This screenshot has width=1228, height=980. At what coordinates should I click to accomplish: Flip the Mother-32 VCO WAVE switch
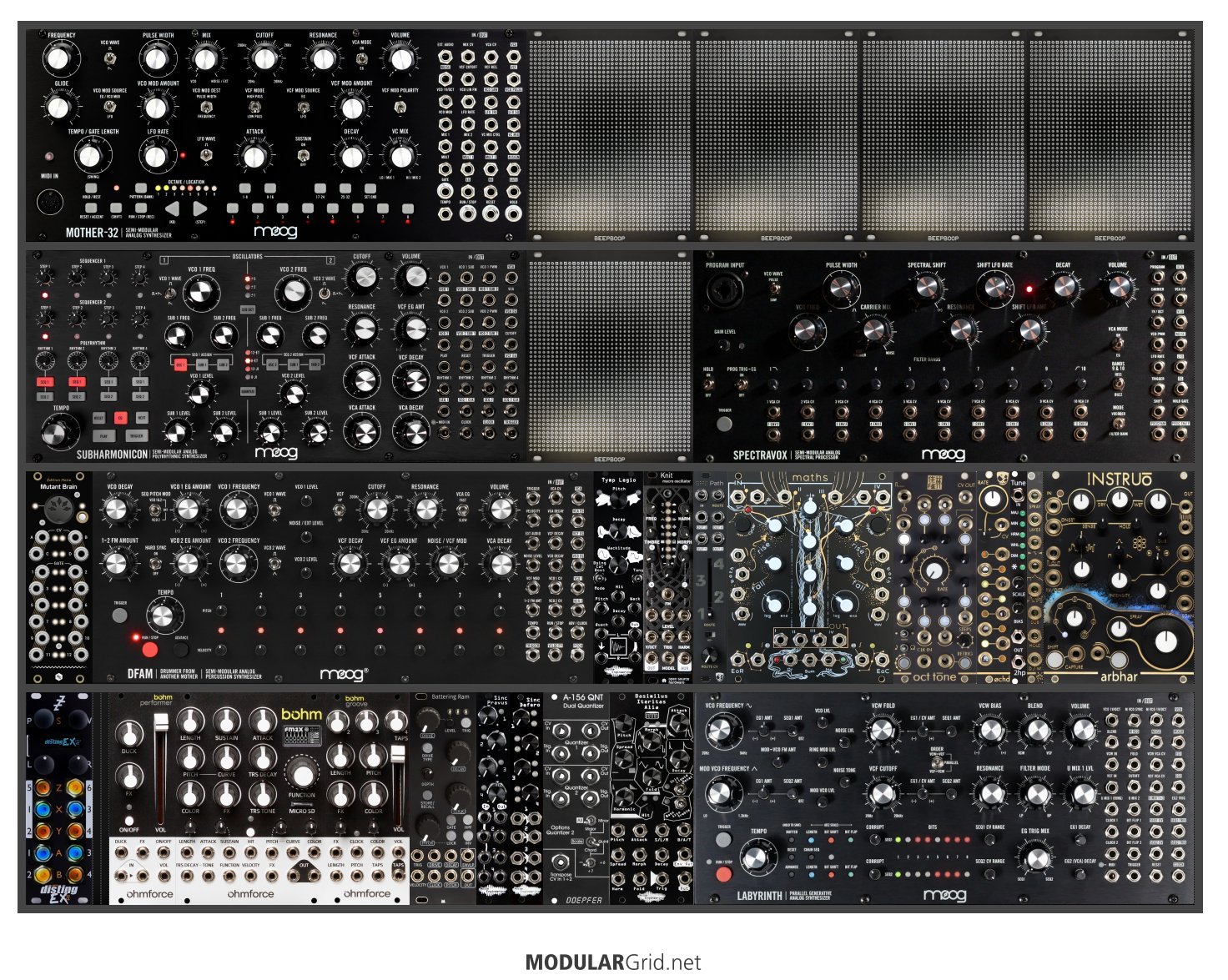(111, 57)
